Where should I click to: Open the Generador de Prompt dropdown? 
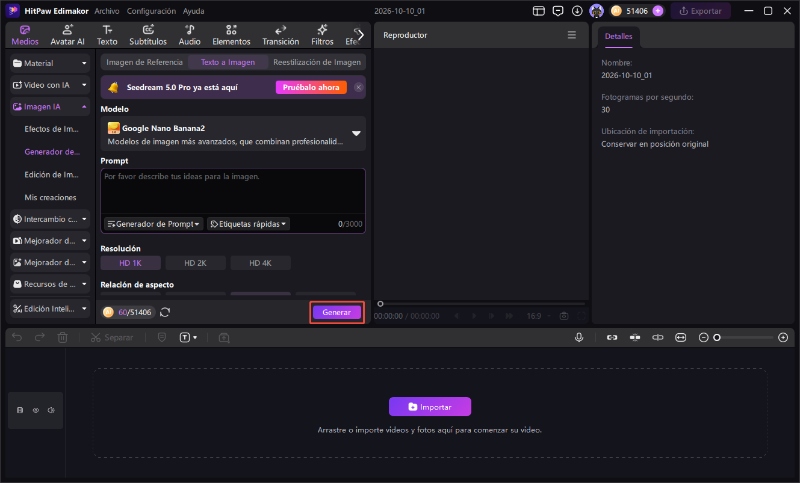coord(154,224)
